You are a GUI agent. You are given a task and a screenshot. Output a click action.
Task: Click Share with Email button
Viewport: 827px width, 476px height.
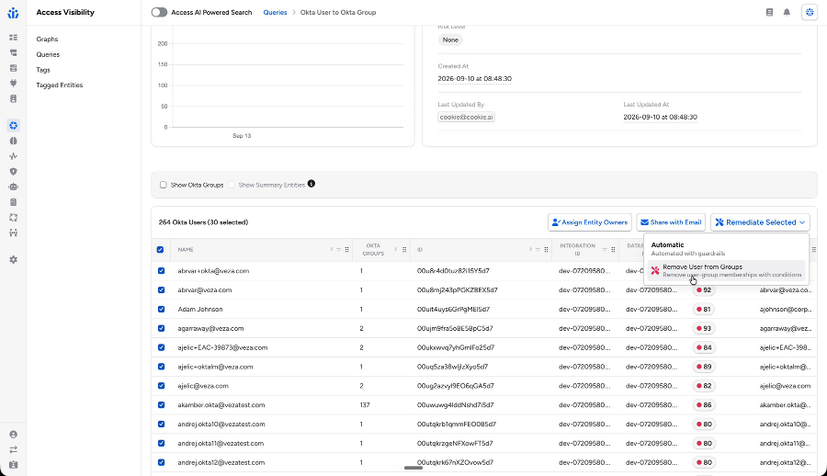pos(671,222)
